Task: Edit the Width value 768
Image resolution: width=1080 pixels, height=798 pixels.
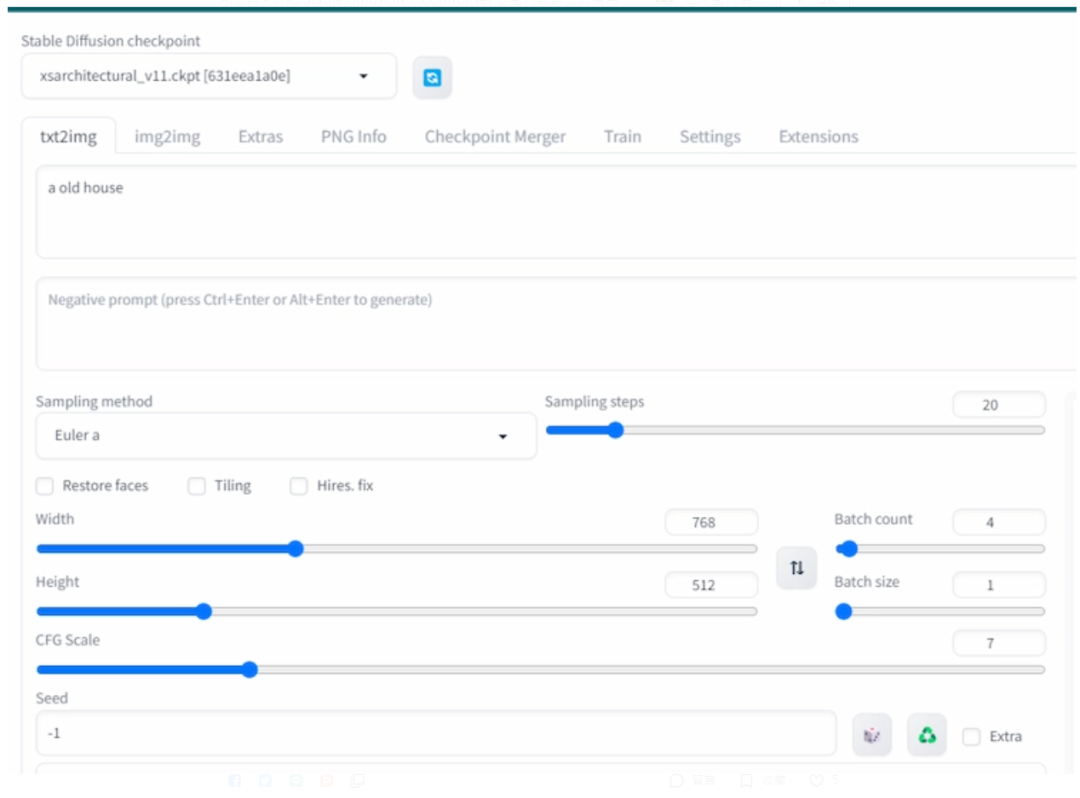Action: tap(712, 523)
